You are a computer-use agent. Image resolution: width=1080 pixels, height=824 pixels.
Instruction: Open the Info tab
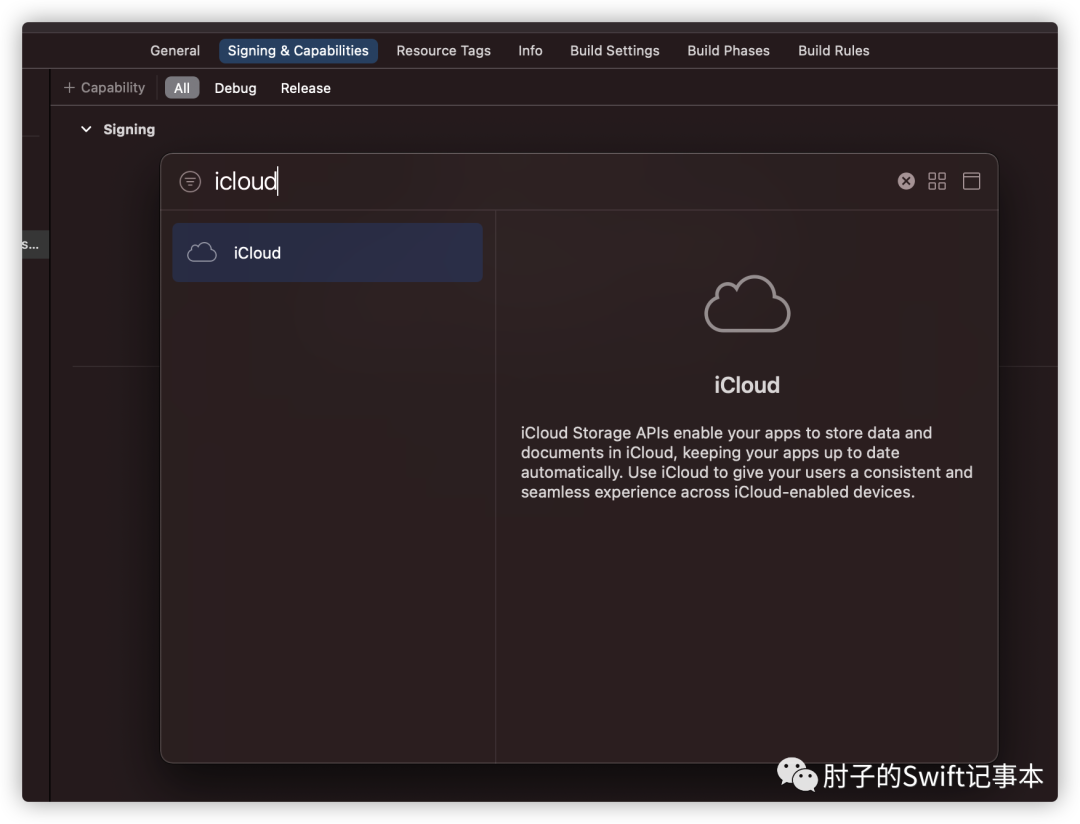pyautogui.click(x=530, y=51)
